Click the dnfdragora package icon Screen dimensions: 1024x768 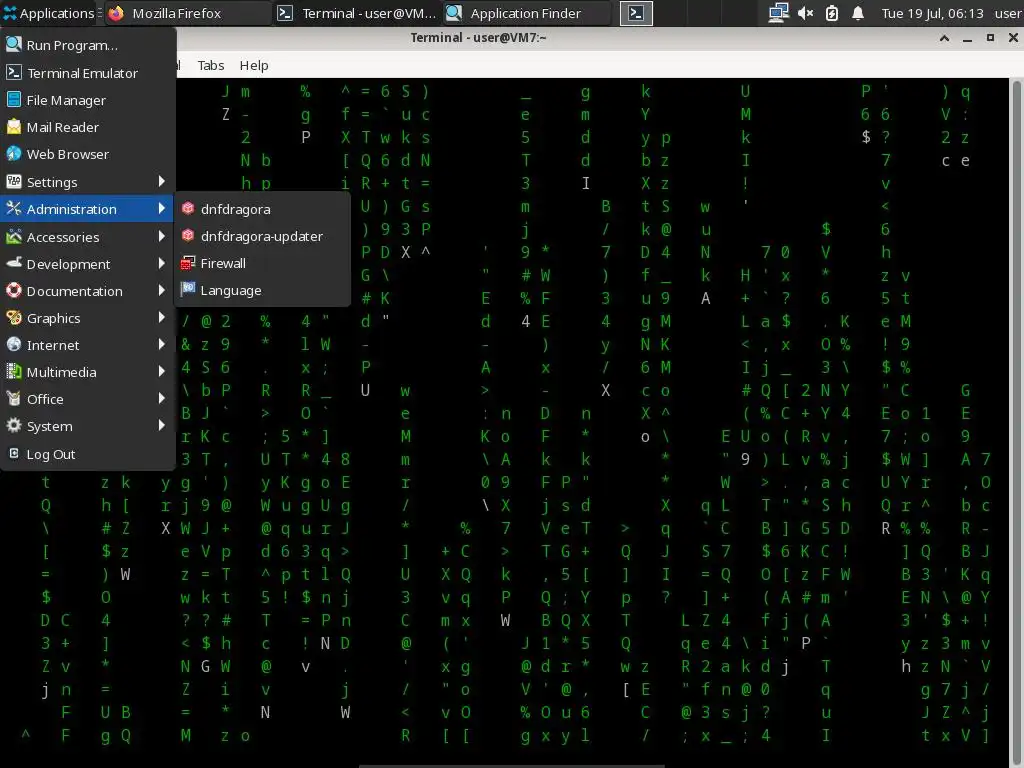pyautogui.click(x=188, y=208)
